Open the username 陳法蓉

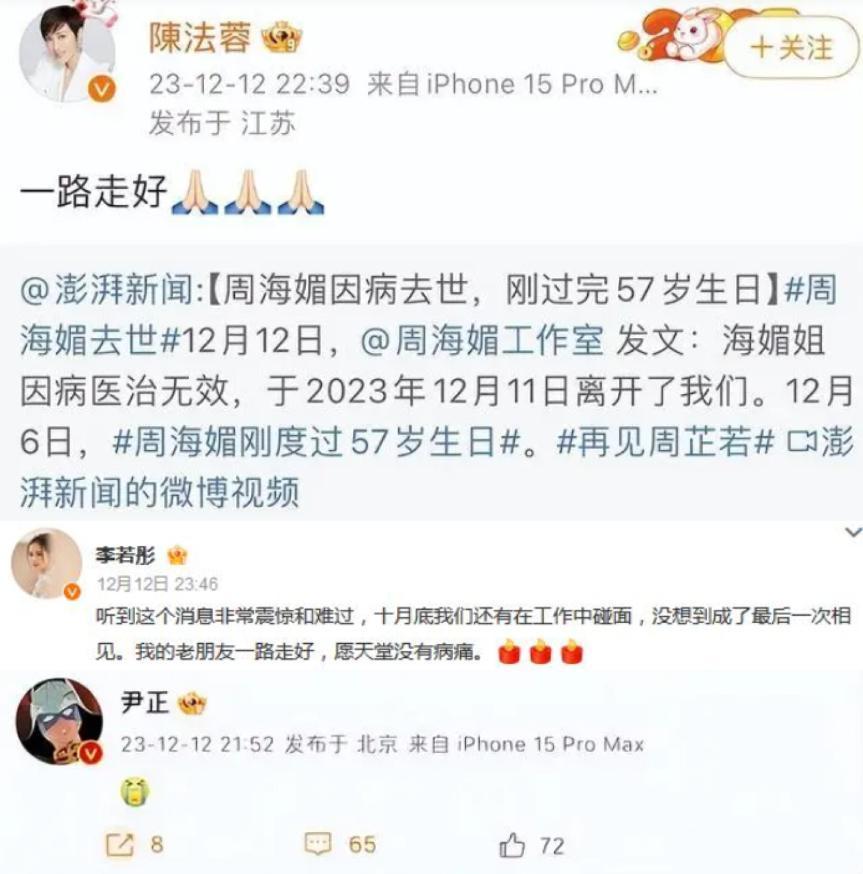click(x=200, y=38)
